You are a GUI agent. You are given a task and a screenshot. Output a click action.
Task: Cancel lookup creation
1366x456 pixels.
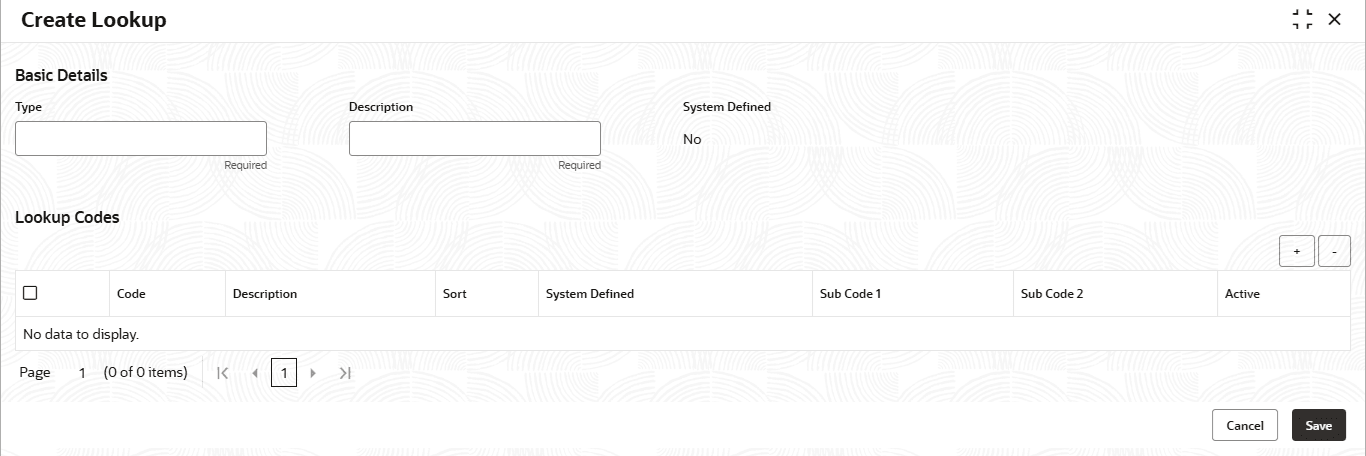point(1244,425)
